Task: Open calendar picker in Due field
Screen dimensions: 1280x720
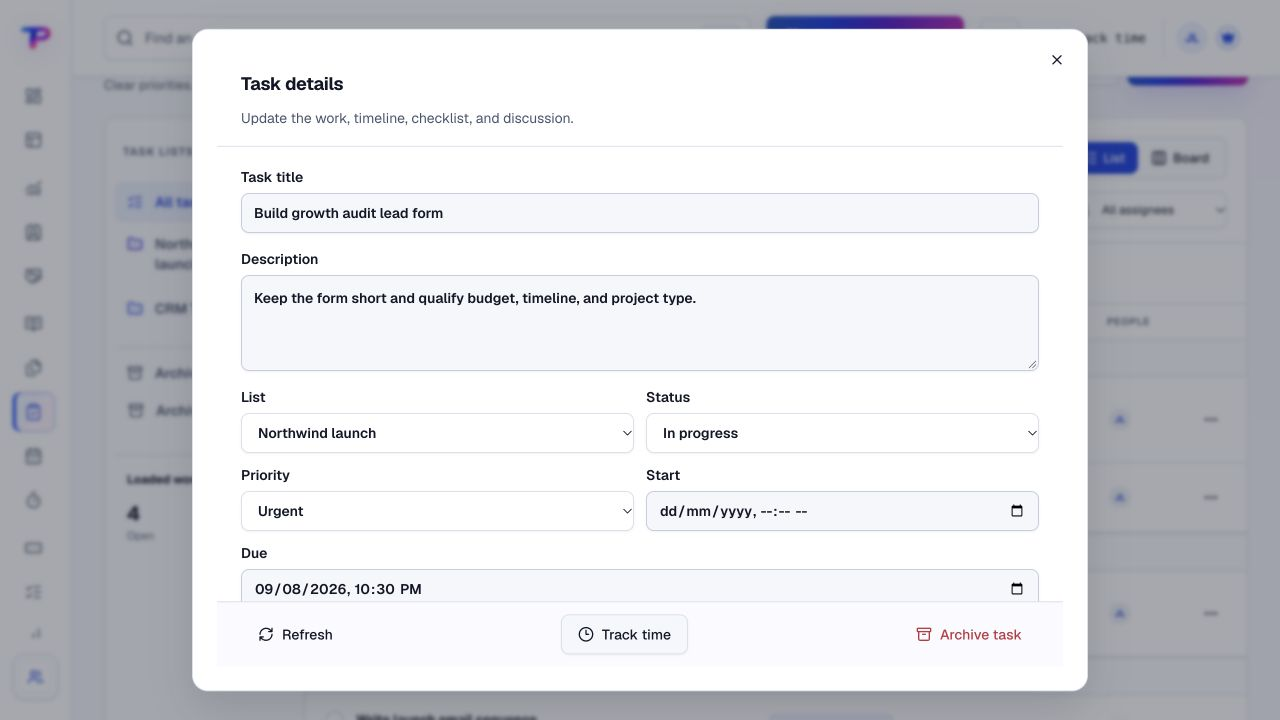Action: 1017,589
